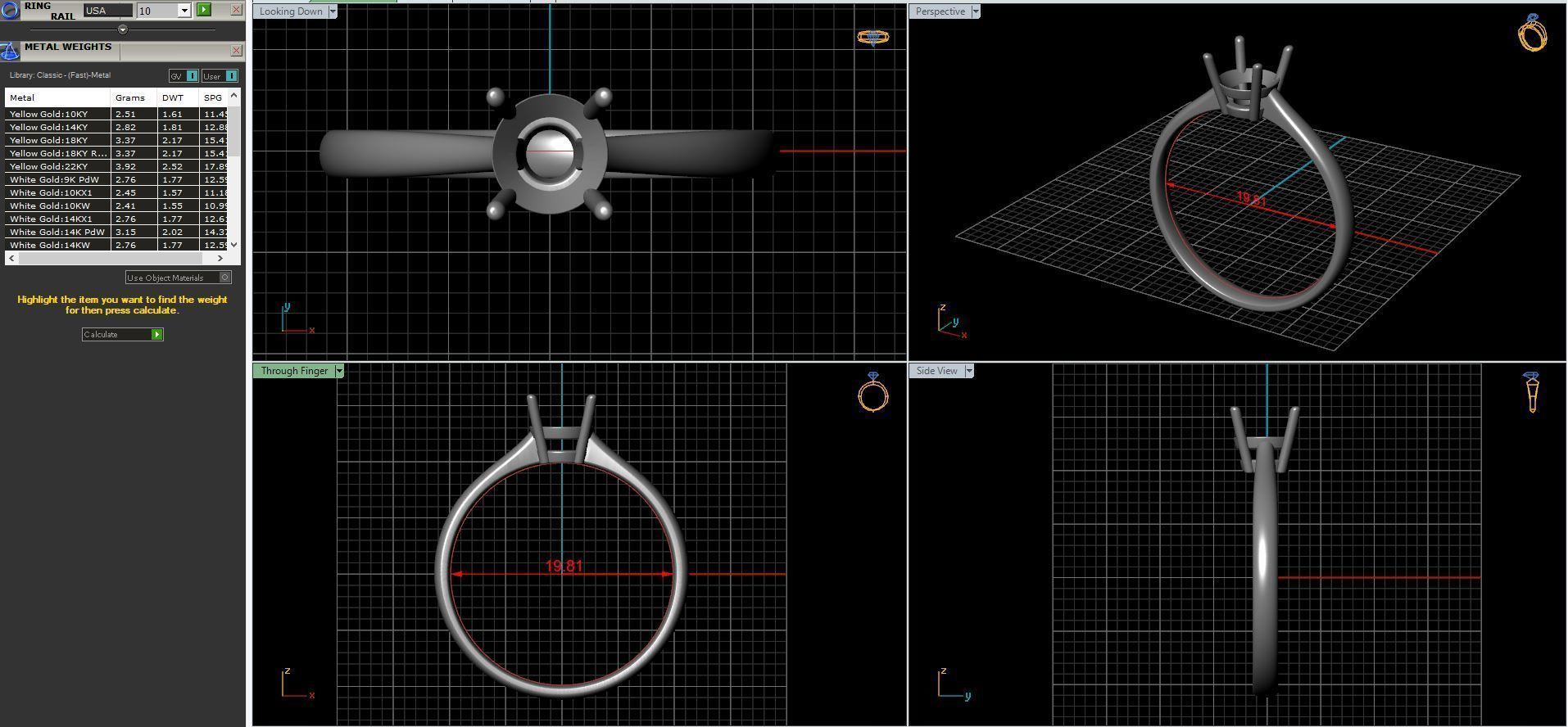Image resolution: width=1568 pixels, height=727 pixels.
Task: Click green arrow on Calculate button
Action: (x=156, y=334)
